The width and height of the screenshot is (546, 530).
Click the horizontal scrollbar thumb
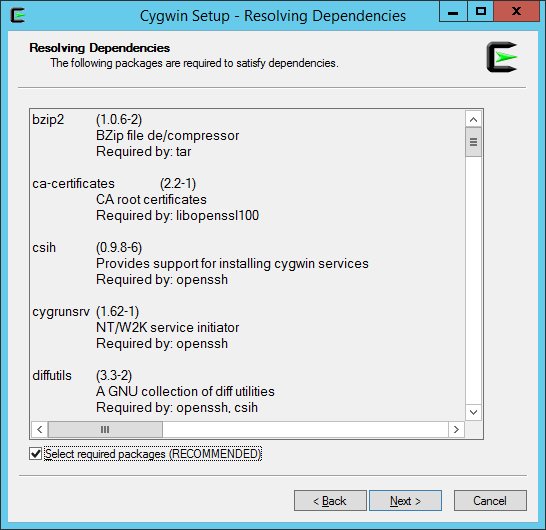(105, 429)
